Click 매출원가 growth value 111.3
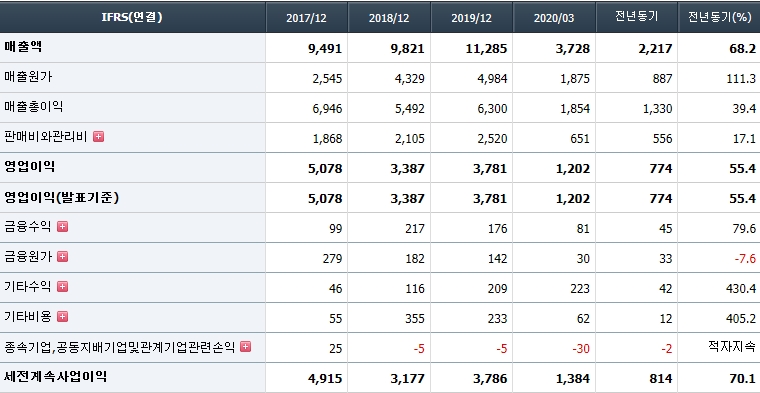The height and width of the screenshot is (393, 760). click(x=741, y=79)
